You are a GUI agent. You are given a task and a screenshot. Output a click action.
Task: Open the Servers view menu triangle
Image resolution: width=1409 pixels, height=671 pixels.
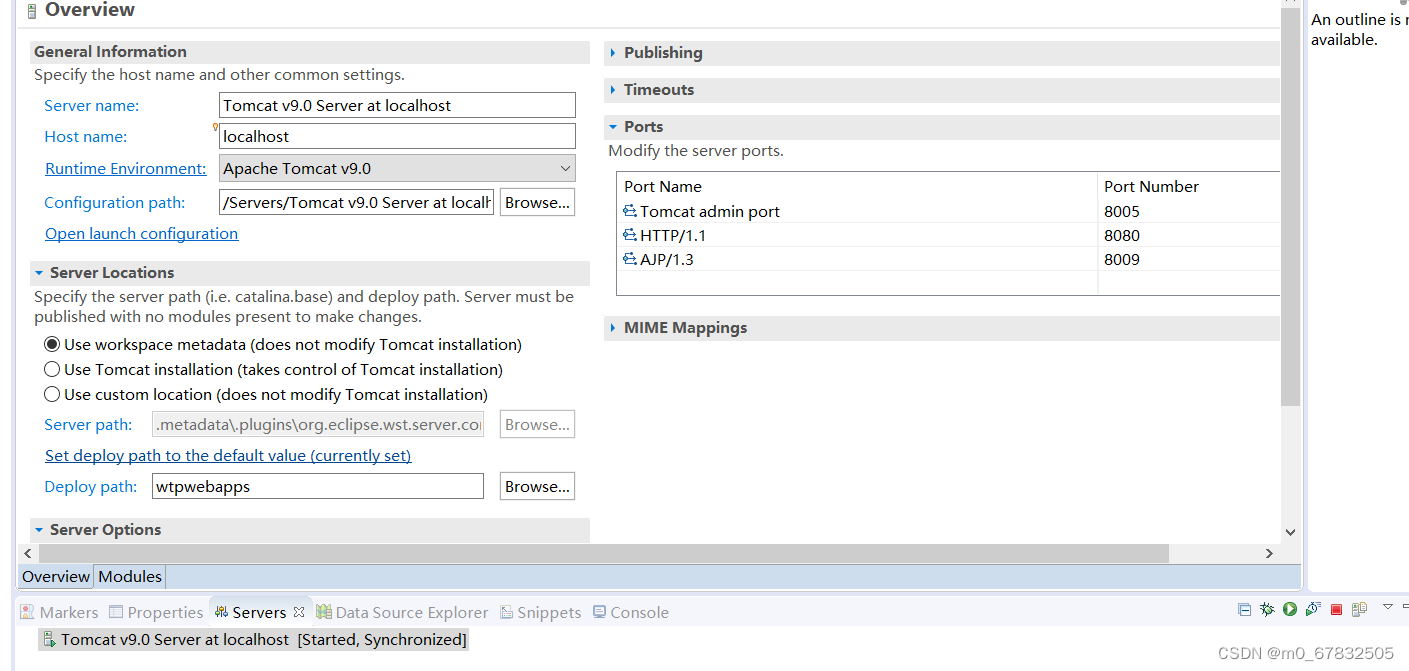point(1387,606)
